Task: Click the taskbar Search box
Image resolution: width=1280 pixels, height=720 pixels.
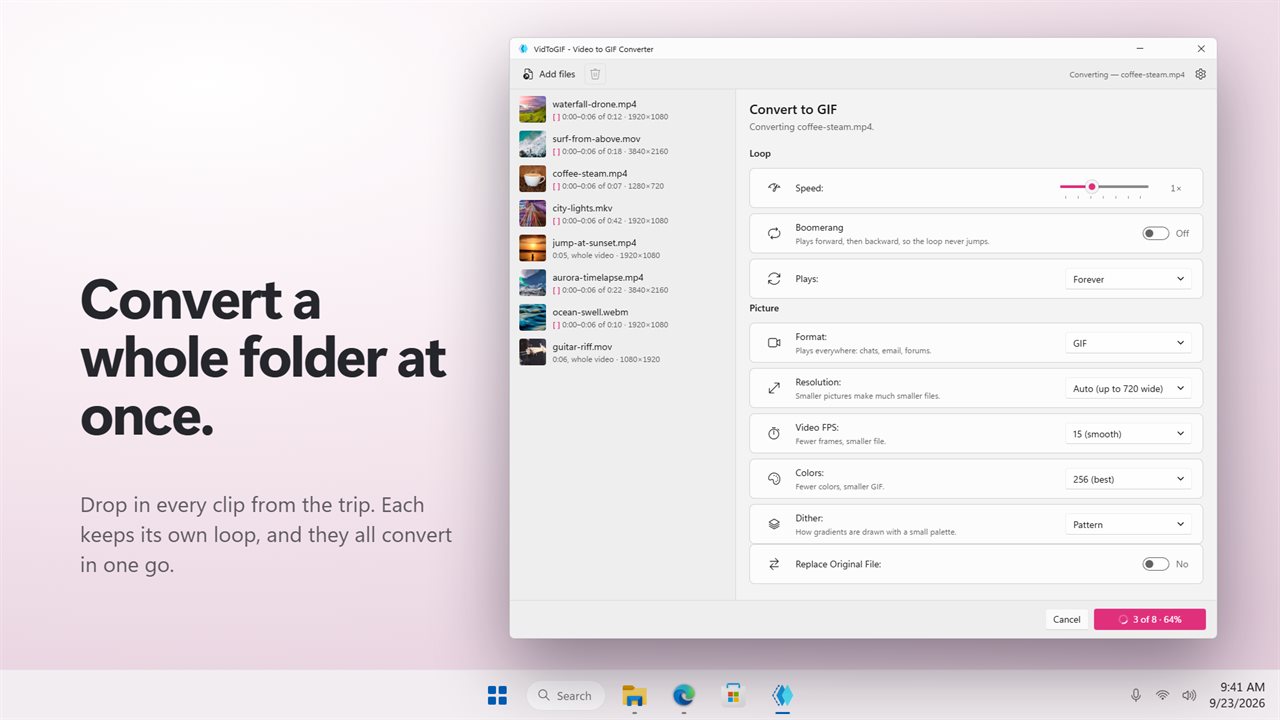Action: pyautogui.click(x=565, y=695)
